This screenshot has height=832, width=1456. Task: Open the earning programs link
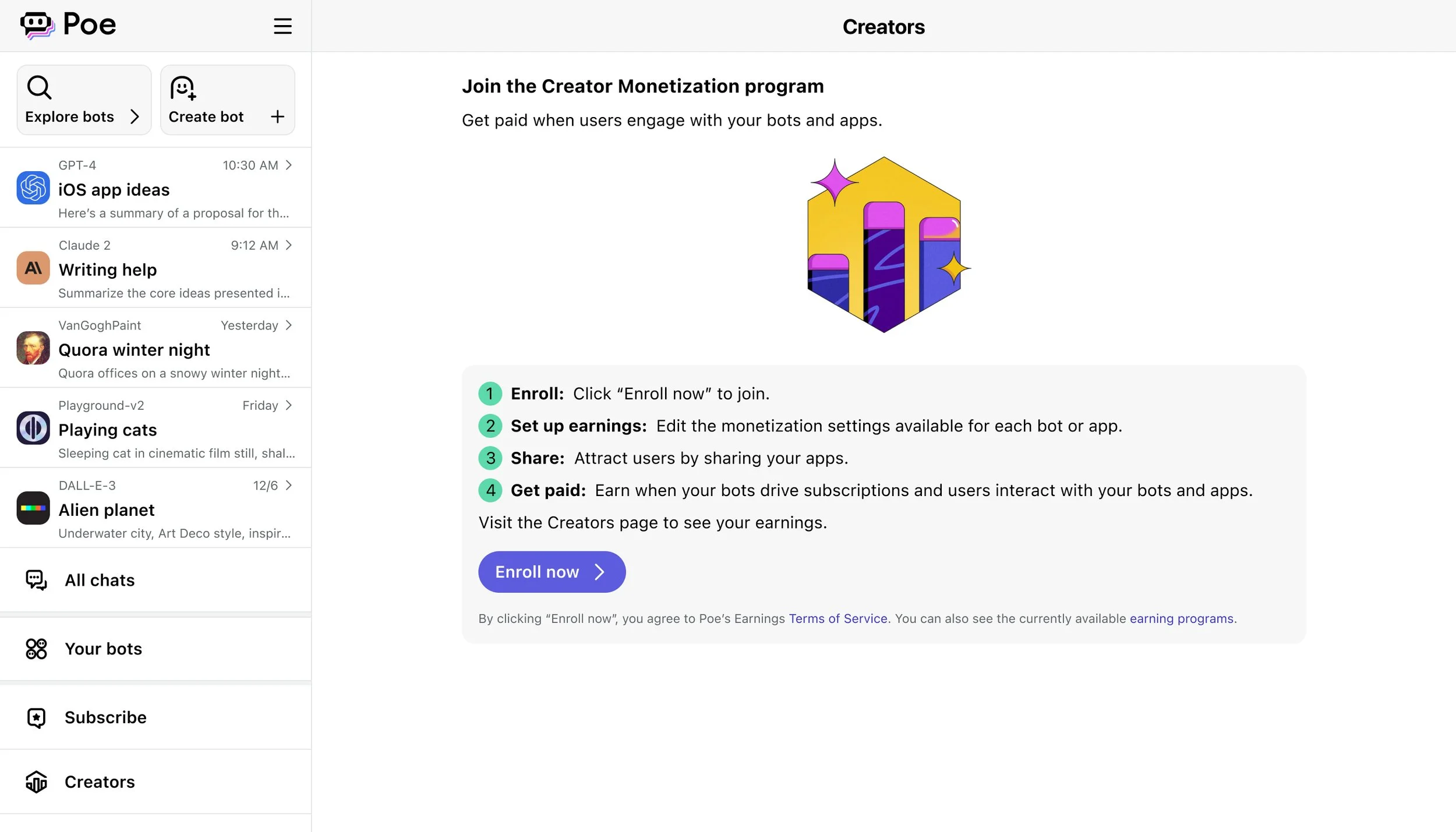(1181, 618)
